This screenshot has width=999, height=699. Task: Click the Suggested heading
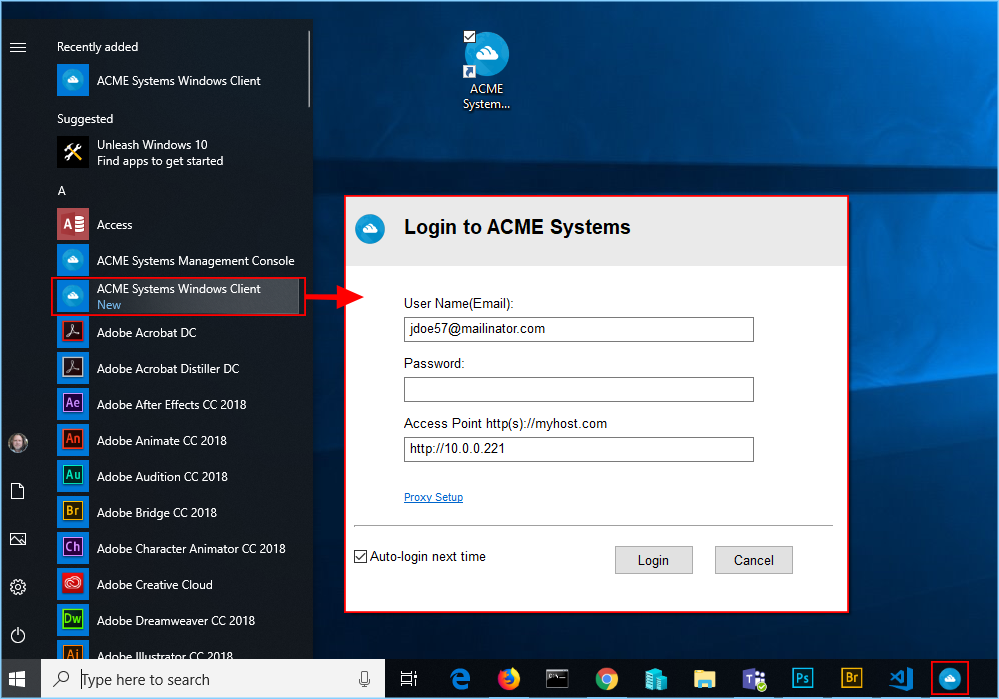[x=85, y=119]
